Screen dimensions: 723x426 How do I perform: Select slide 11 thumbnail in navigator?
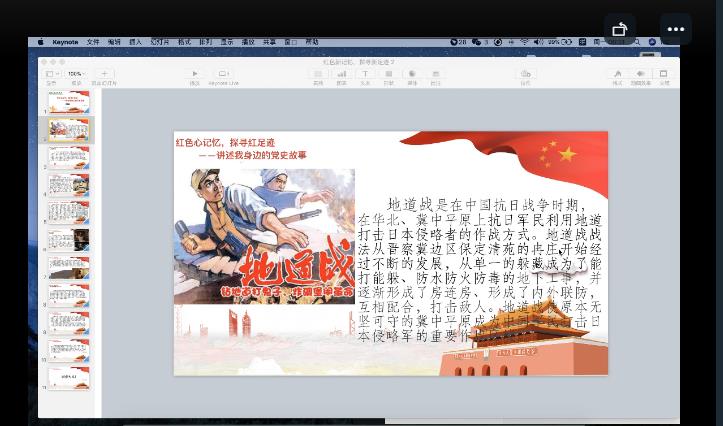69,379
